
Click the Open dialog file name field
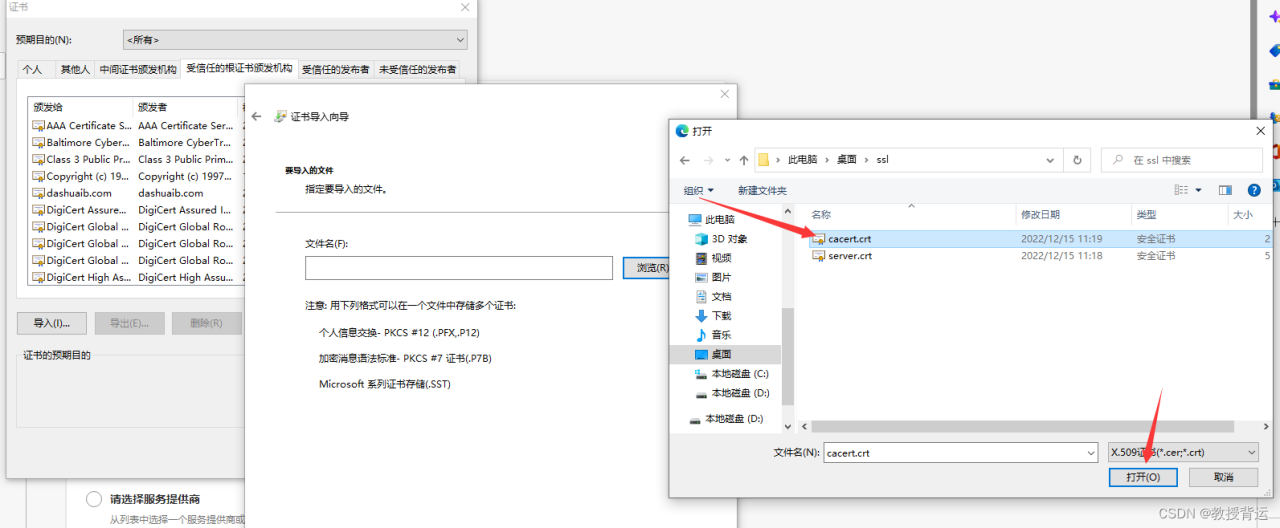[960, 453]
